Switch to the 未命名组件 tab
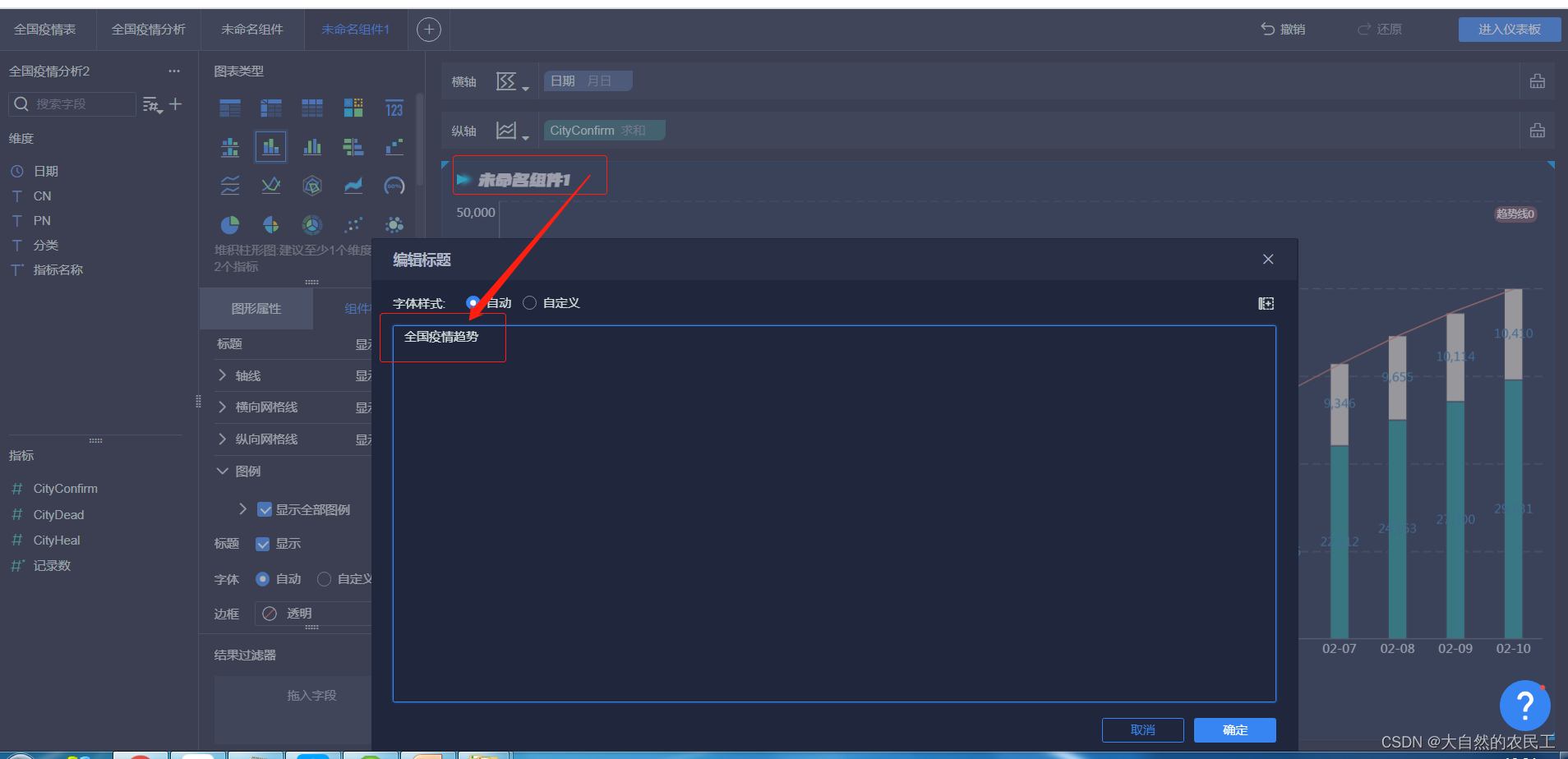This screenshot has width=1568, height=759. point(252,30)
